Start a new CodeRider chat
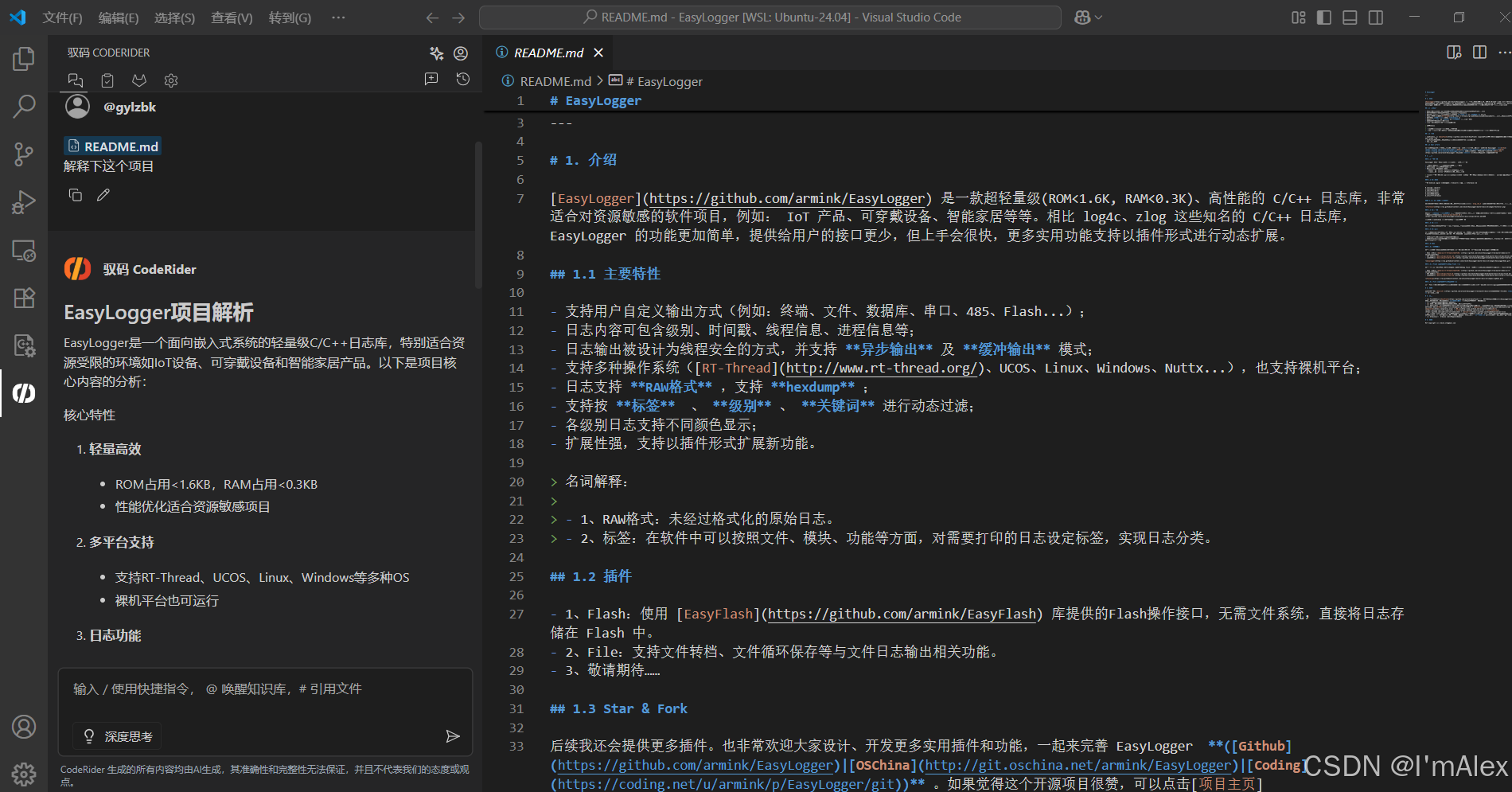Image resolution: width=1512 pixels, height=792 pixels. coord(431,79)
